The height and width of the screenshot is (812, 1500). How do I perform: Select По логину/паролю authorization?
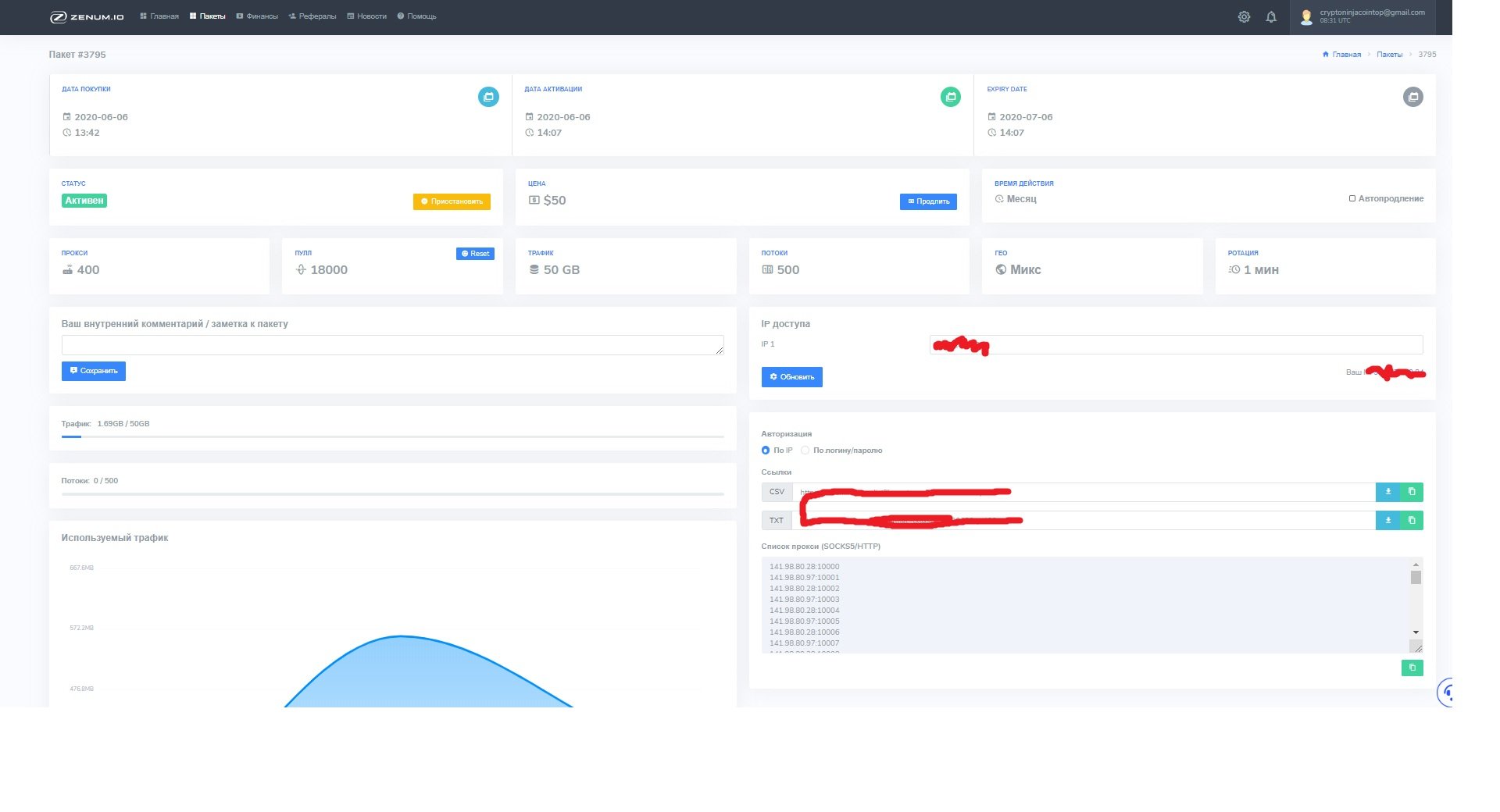tap(805, 451)
